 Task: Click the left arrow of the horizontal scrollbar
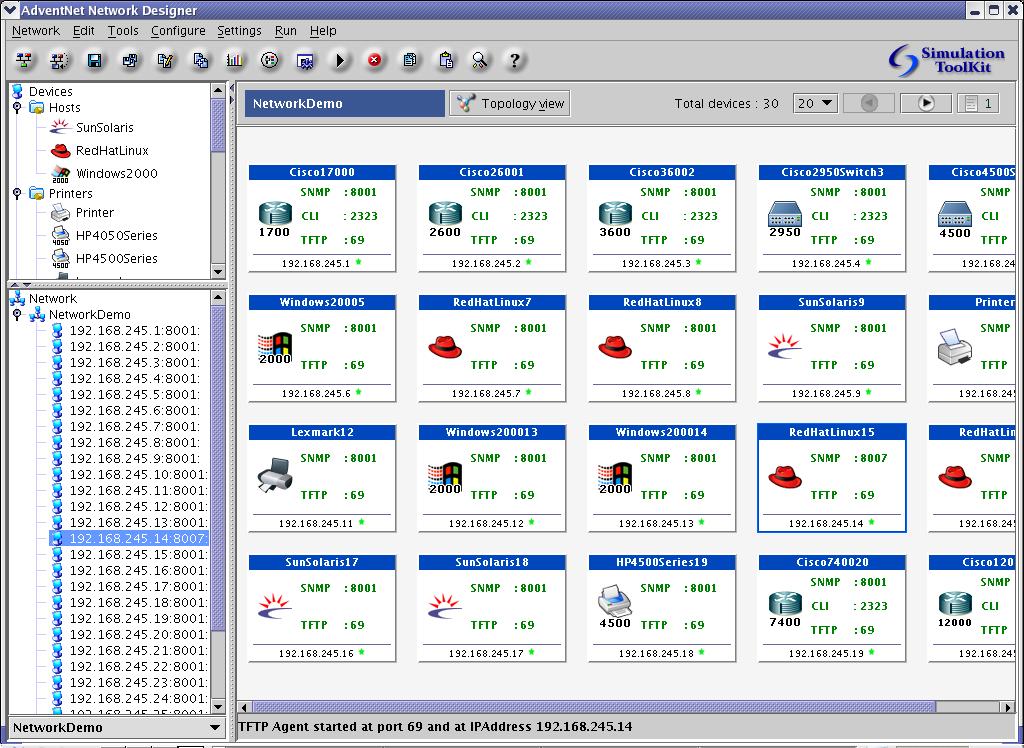(x=245, y=707)
